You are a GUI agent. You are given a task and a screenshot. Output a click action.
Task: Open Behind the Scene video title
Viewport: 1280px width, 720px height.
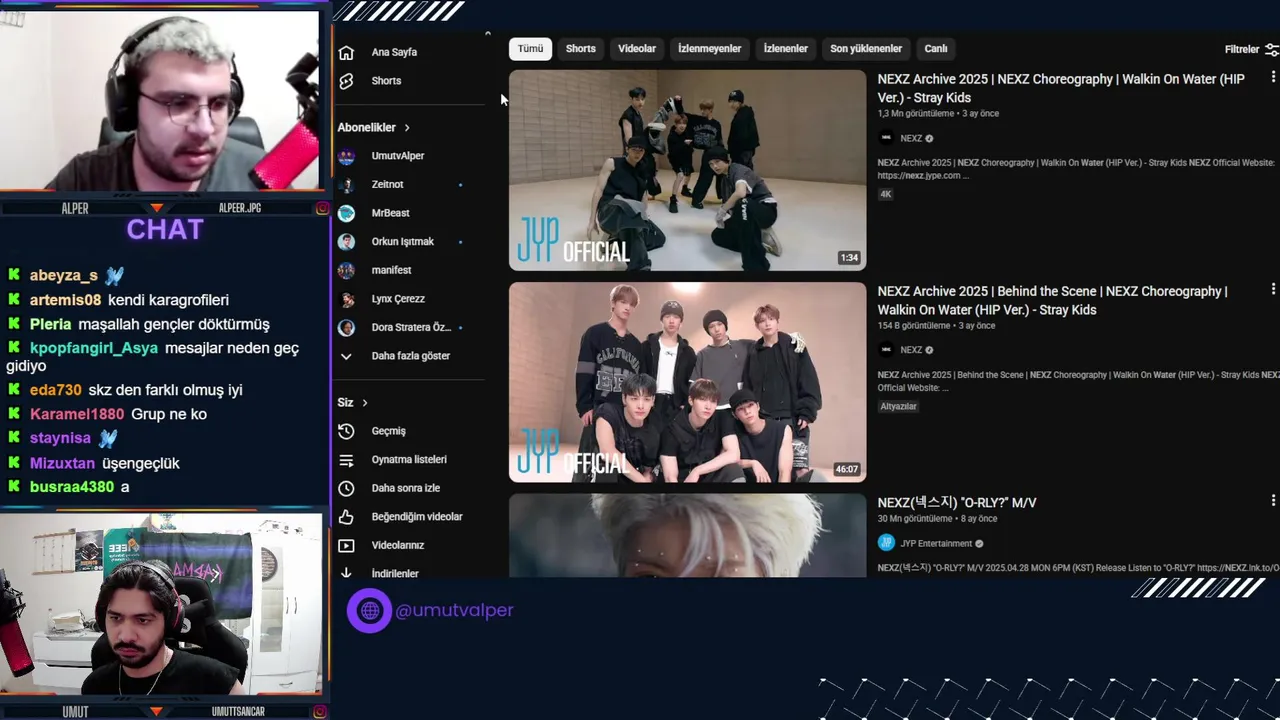[x=1053, y=300]
